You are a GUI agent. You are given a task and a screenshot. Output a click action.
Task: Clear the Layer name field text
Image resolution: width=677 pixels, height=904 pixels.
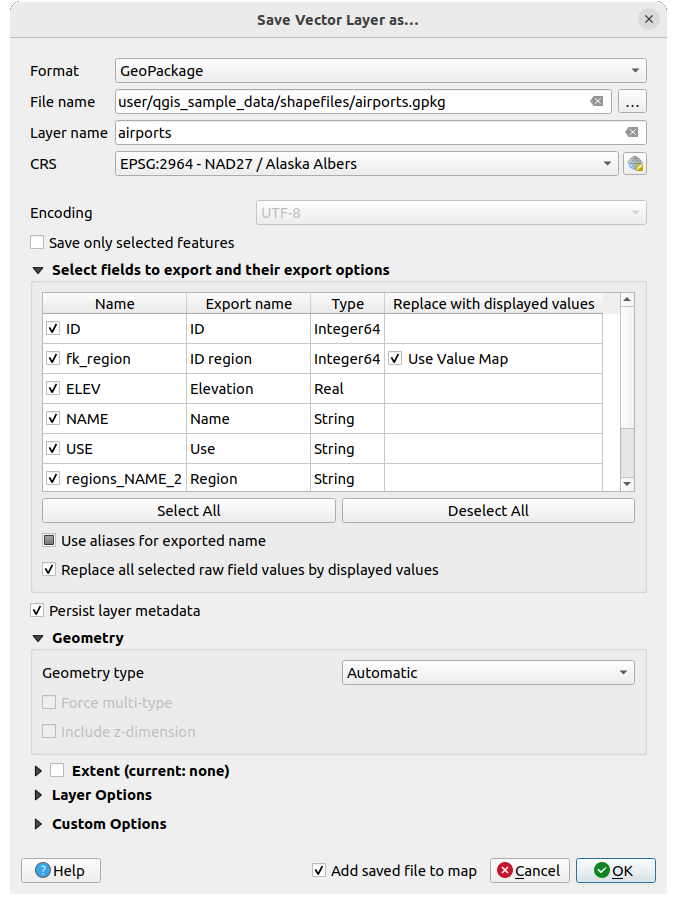(x=632, y=133)
